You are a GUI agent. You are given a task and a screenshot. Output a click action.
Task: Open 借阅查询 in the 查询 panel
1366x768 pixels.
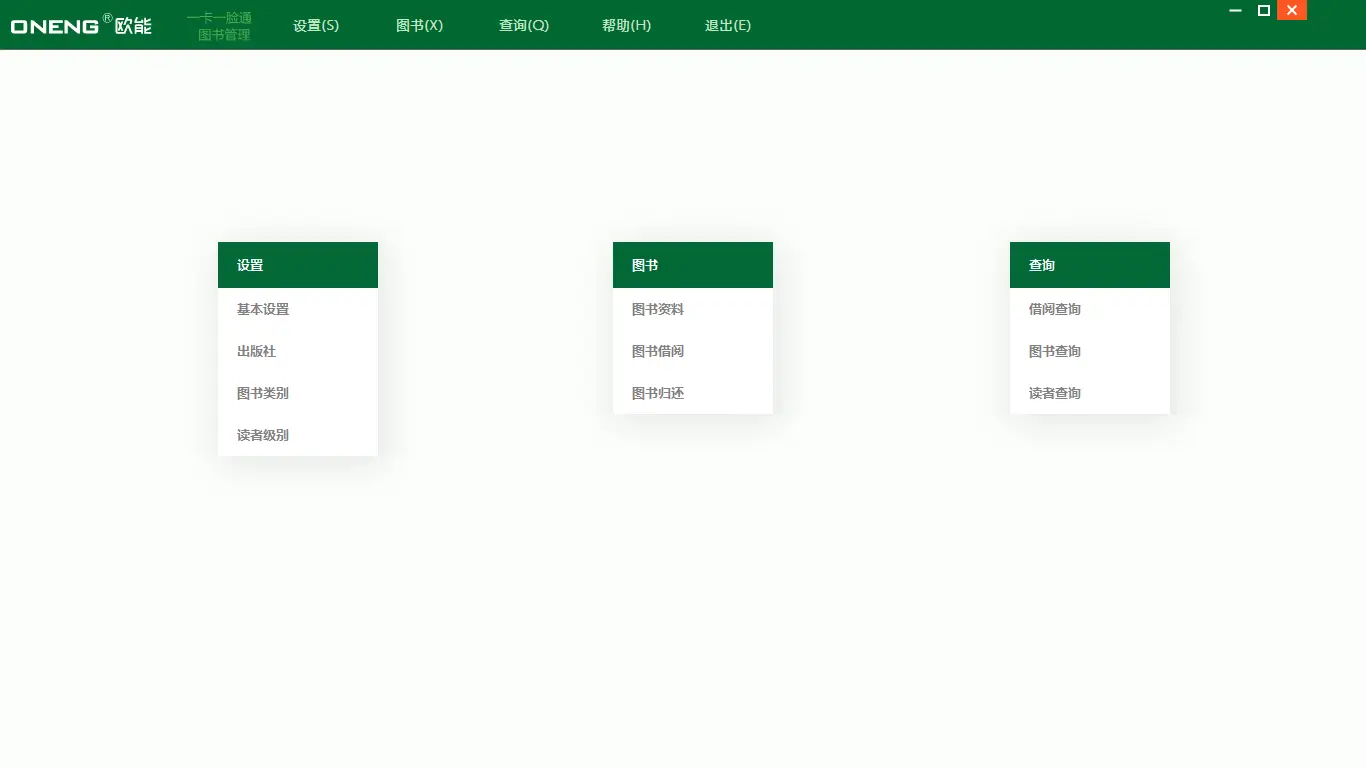point(1054,309)
